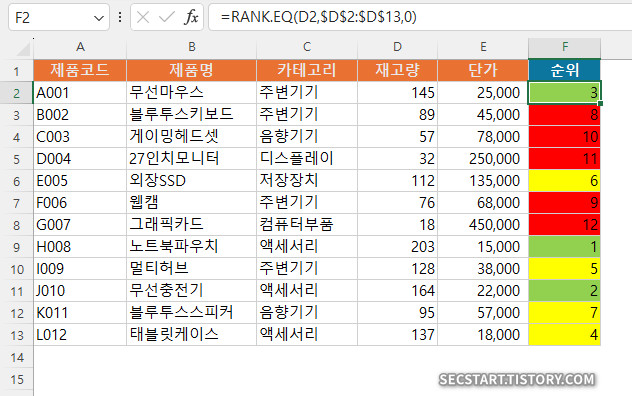The image size is (632, 396).
Task: Click cell containing 디스플레이
Action: click(x=307, y=158)
